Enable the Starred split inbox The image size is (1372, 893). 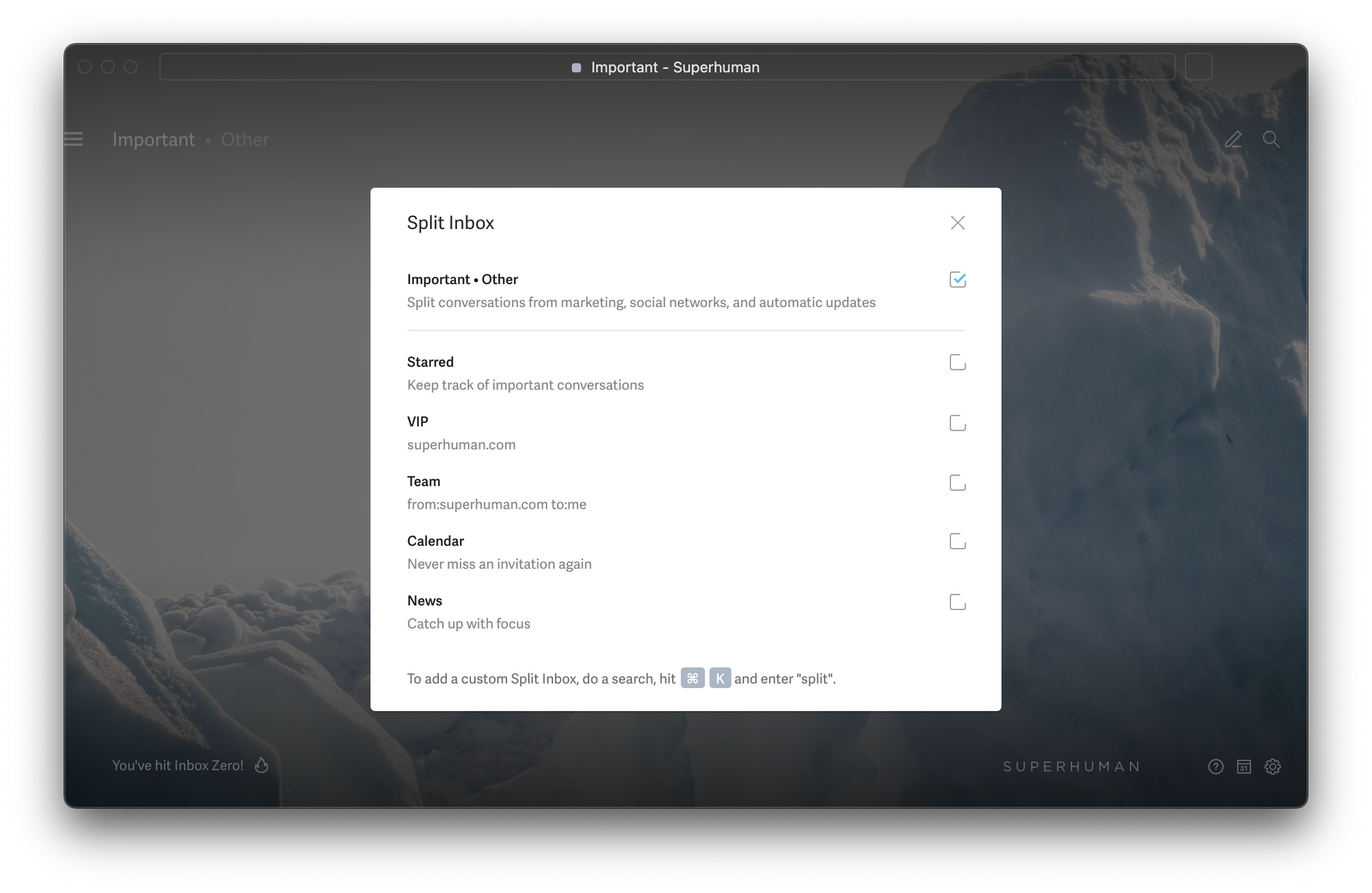click(956, 361)
